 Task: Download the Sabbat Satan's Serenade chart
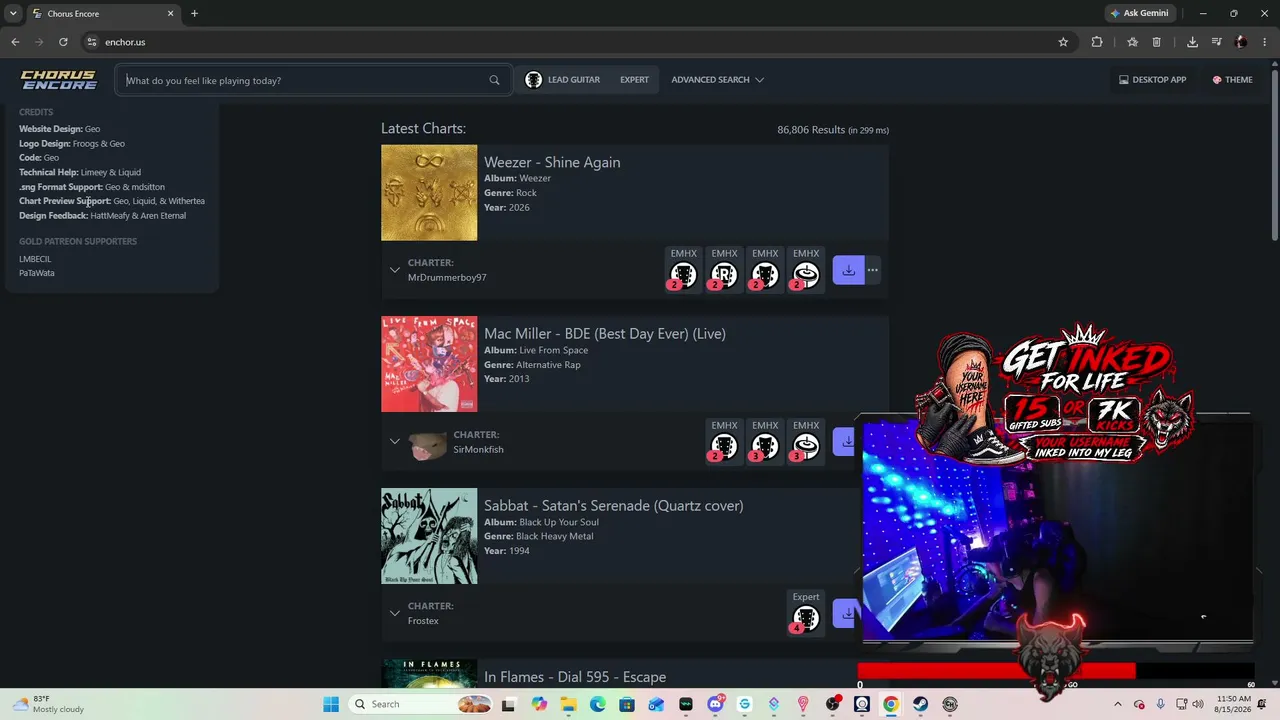click(x=846, y=613)
